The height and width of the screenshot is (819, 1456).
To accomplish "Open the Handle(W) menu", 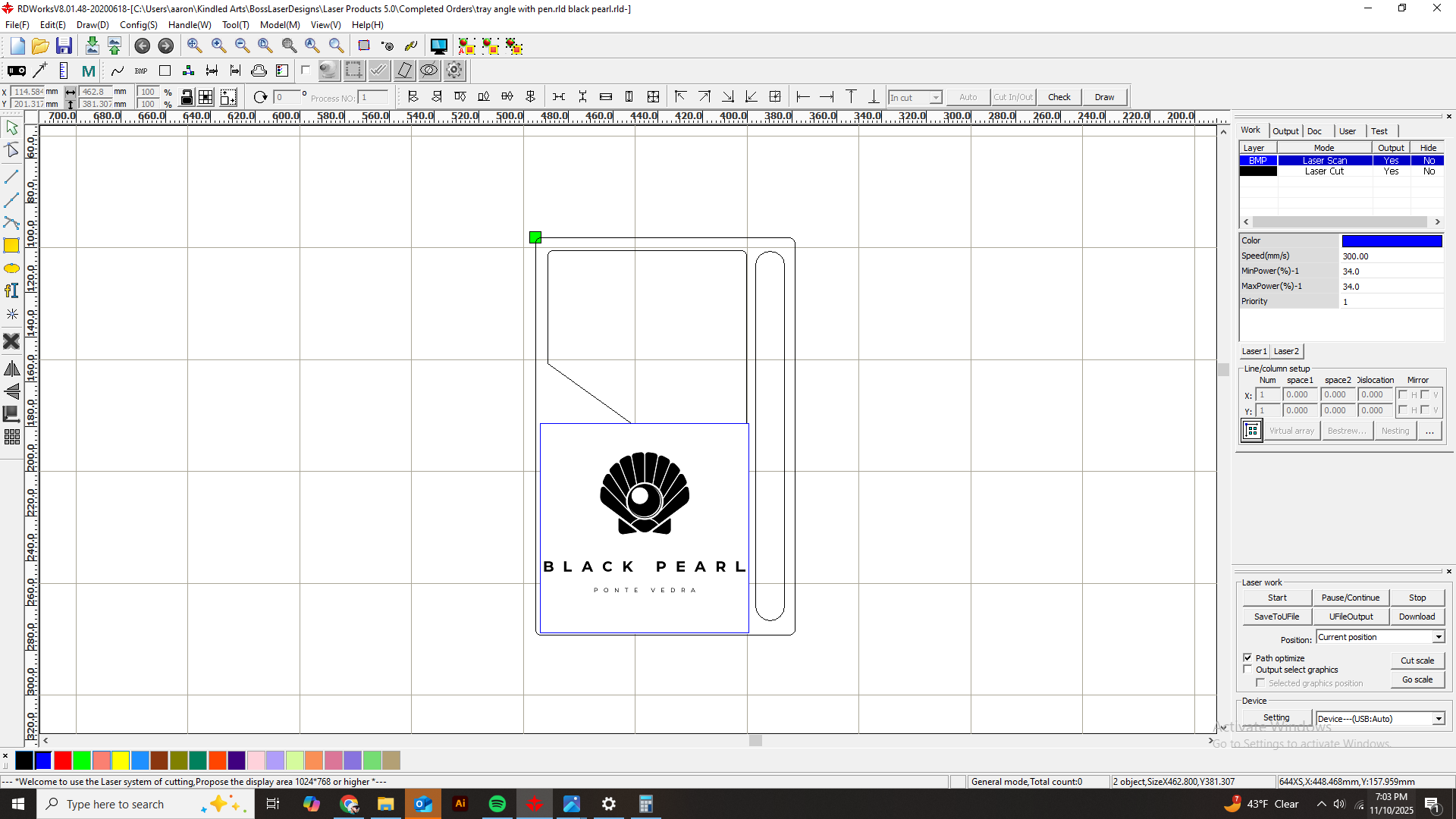I will pos(190,25).
